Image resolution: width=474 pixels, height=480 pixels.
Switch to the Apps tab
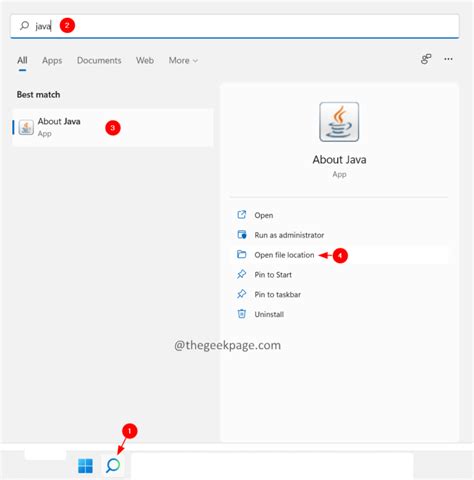pos(52,60)
